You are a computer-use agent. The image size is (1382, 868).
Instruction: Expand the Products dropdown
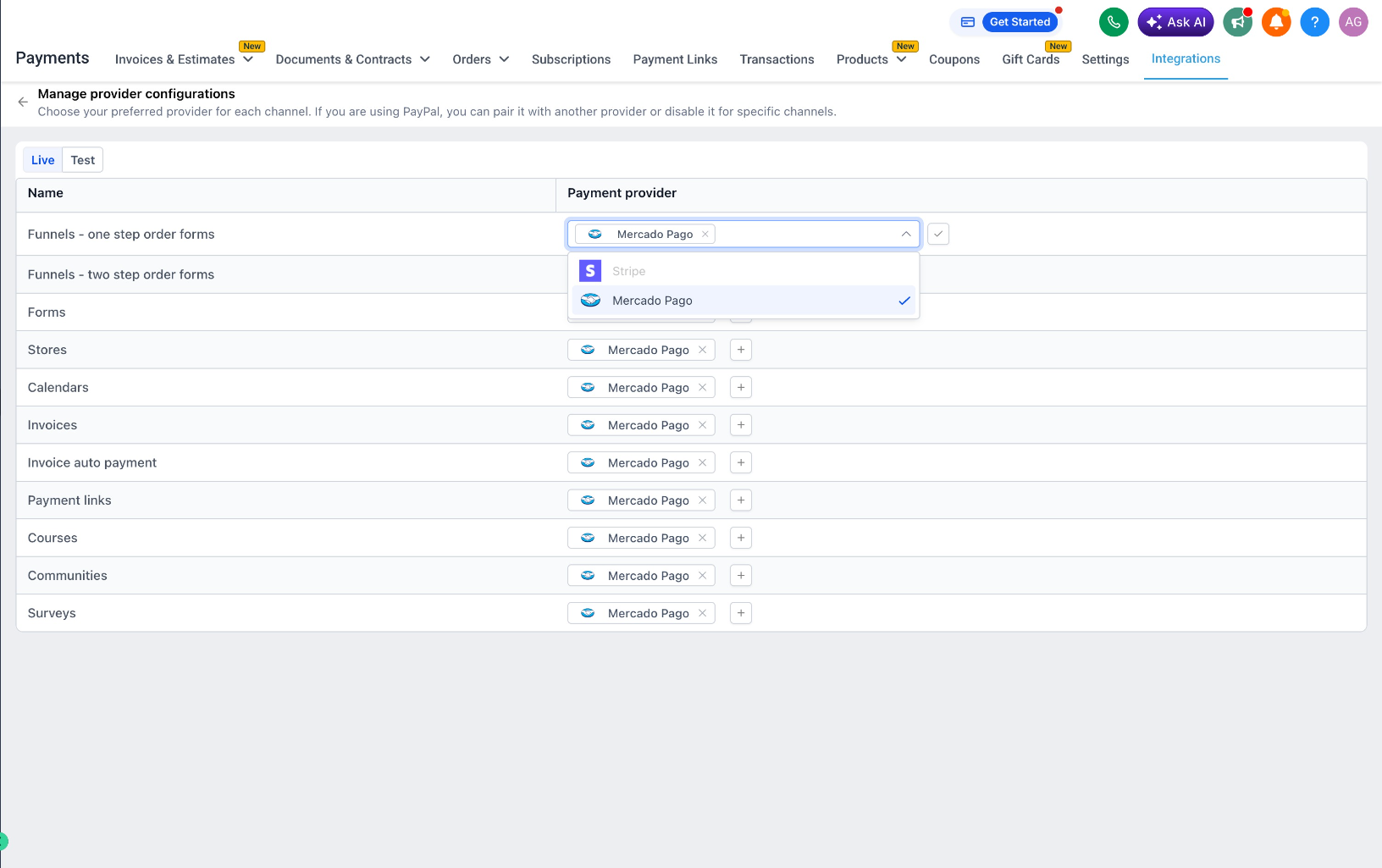click(x=871, y=59)
